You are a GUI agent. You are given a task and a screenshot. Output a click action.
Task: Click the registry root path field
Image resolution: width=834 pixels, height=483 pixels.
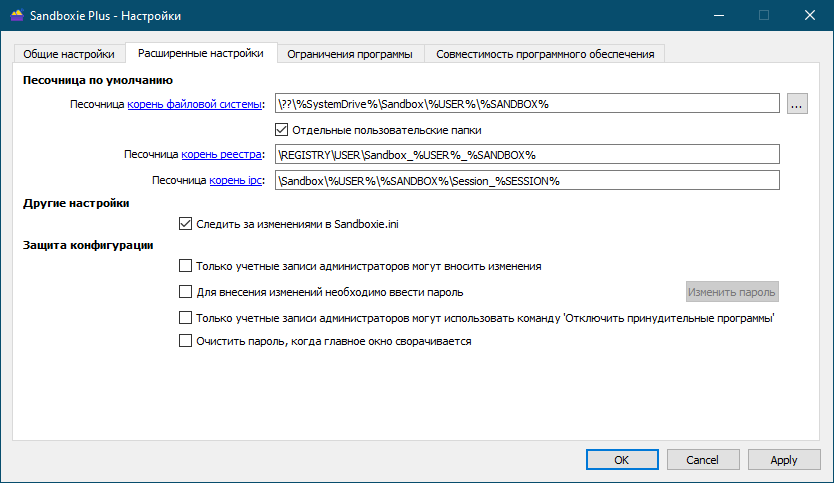(527, 154)
